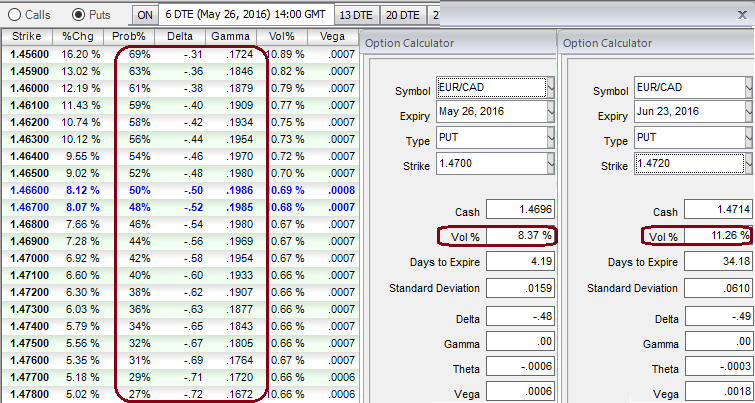Select the 1.46300 strike row
The image size is (755, 403).
[180, 139]
